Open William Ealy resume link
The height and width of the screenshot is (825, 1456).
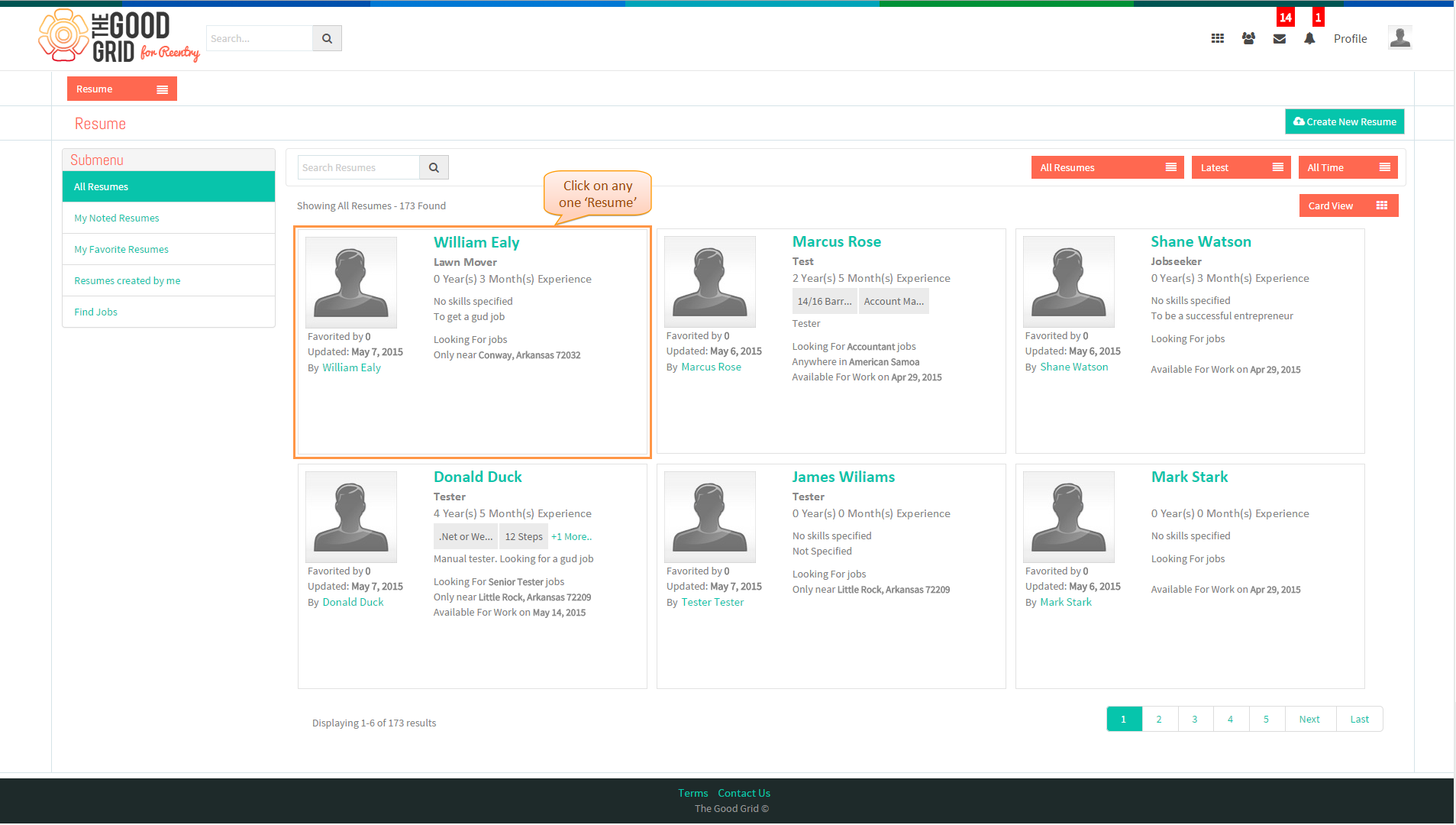point(476,242)
